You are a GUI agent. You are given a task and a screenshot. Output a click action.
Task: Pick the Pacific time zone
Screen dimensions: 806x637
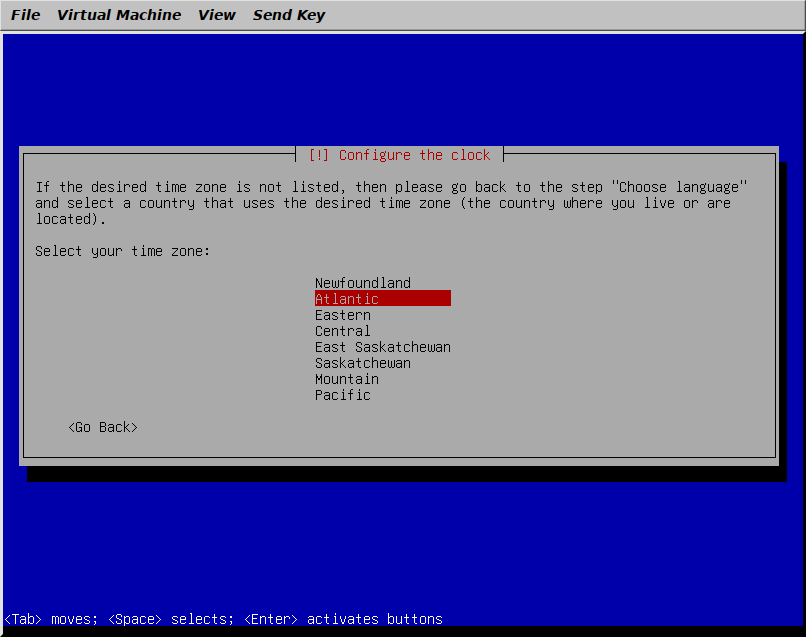coord(342,395)
